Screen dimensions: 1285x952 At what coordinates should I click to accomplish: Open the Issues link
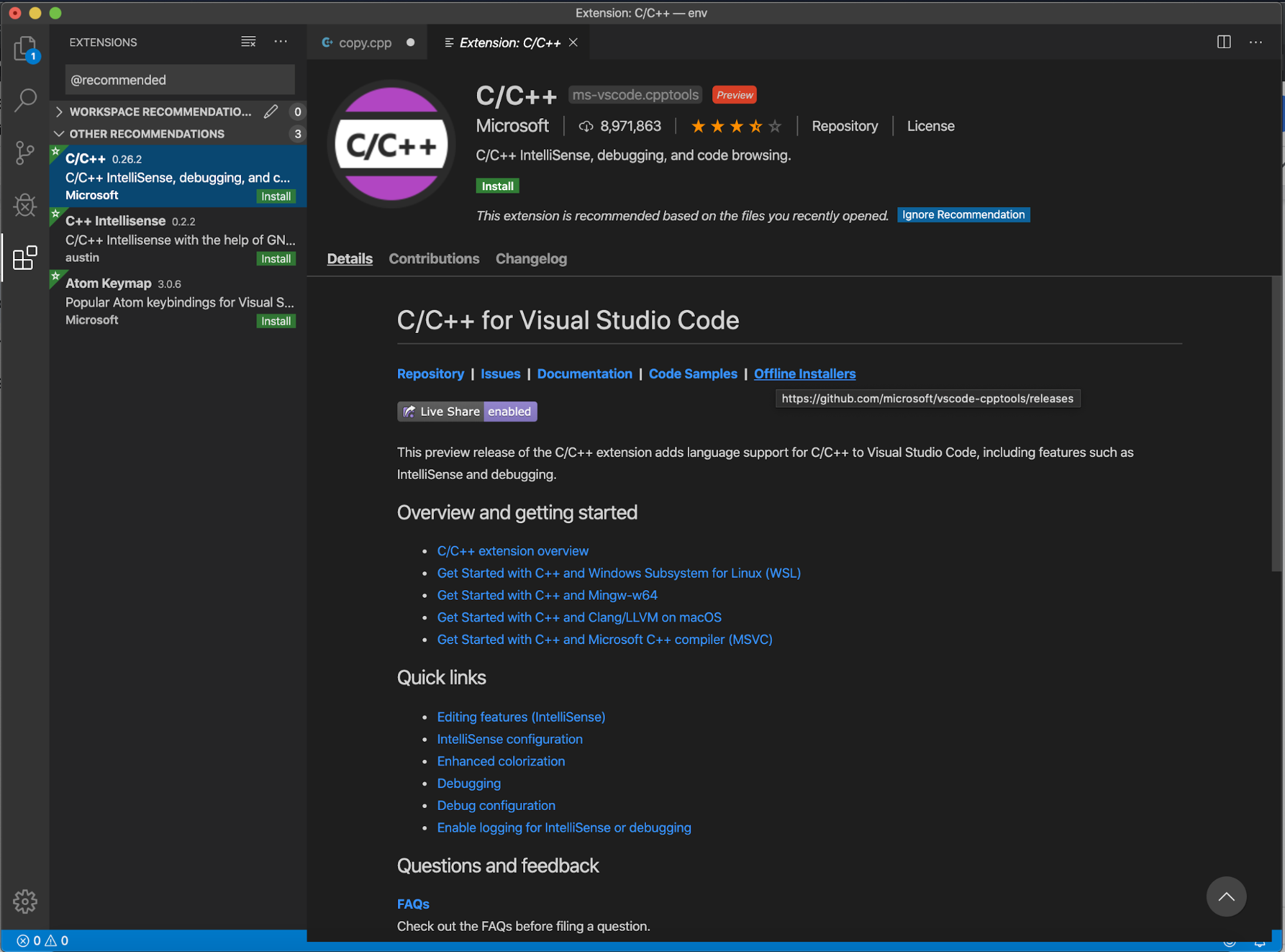[x=500, y=373]
